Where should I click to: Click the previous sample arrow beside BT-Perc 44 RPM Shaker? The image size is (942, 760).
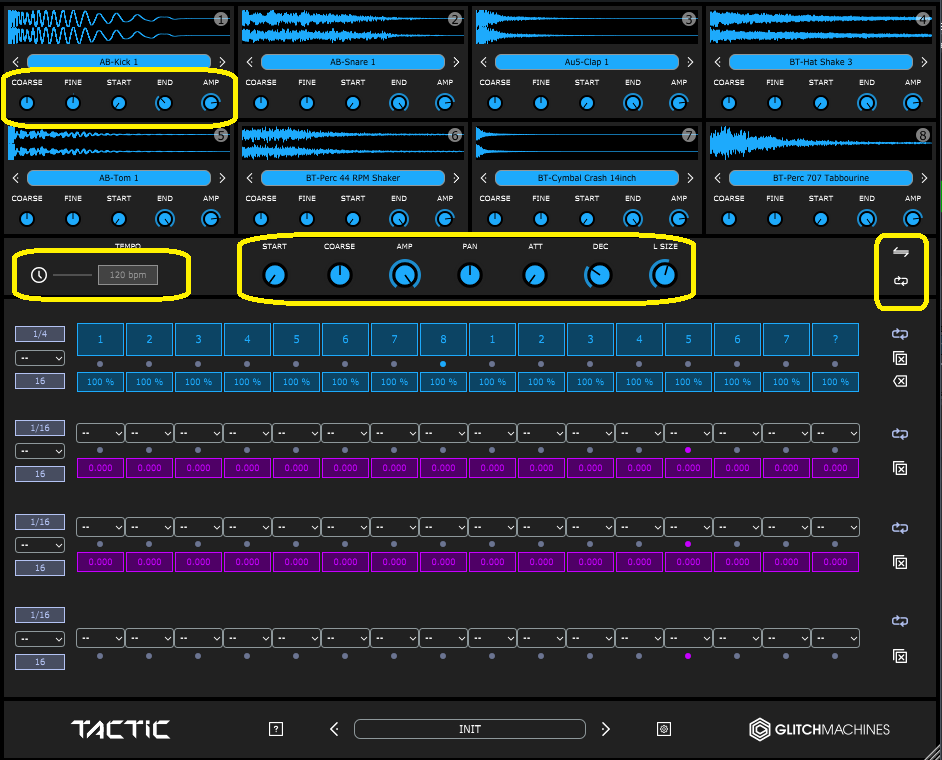coord(250,178)
